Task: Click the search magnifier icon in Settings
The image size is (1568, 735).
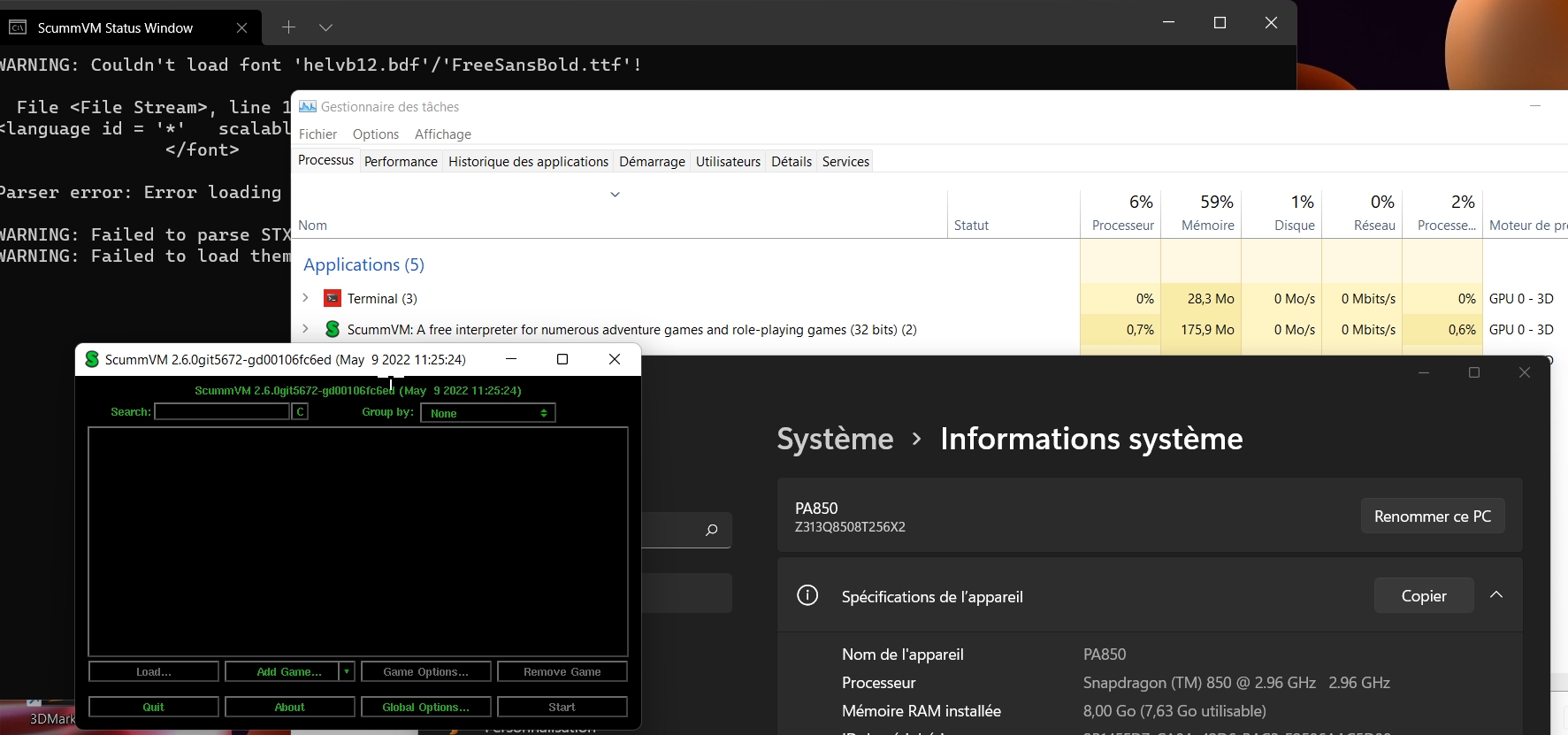Action: [711, 531]
